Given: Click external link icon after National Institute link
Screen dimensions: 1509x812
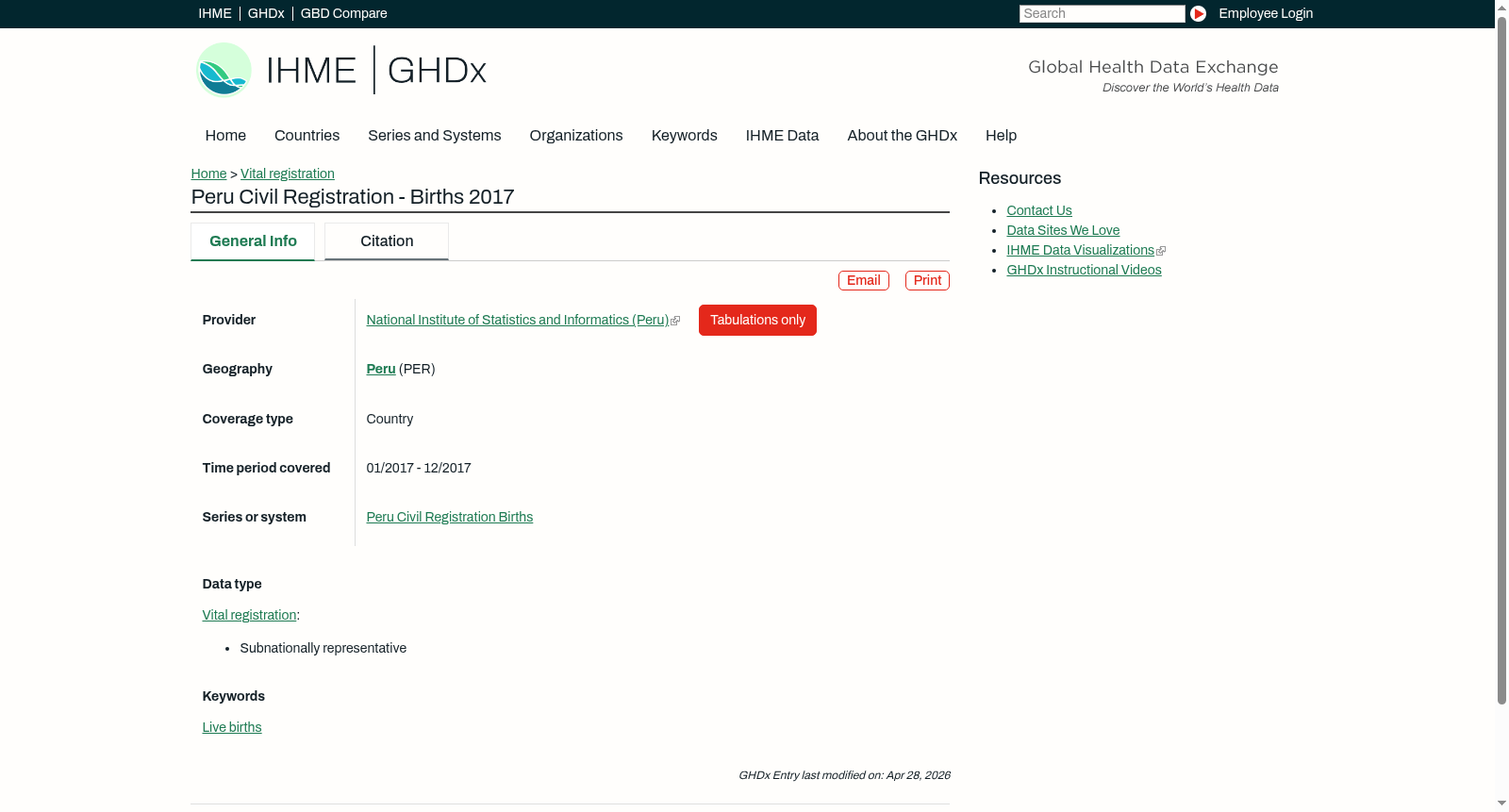Looking at the screenshot, I should tap(675, 321).
